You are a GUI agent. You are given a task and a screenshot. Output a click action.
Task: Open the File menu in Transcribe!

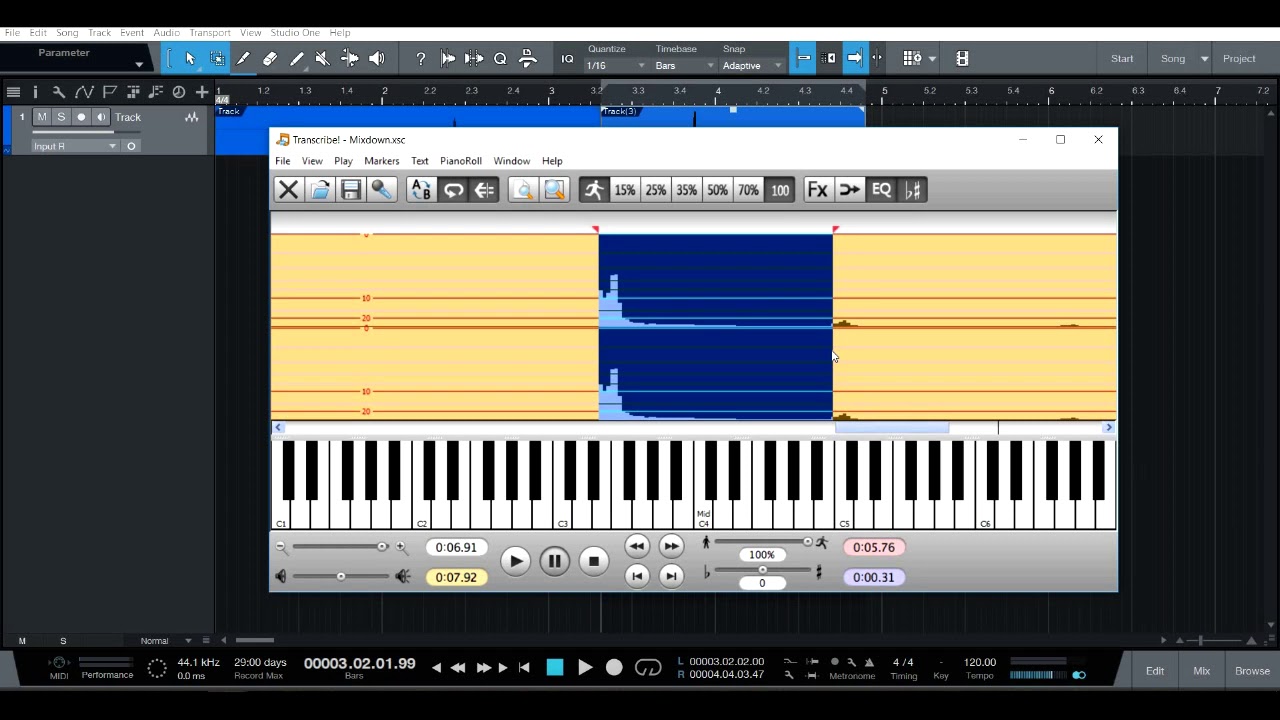tap(283, 161)
